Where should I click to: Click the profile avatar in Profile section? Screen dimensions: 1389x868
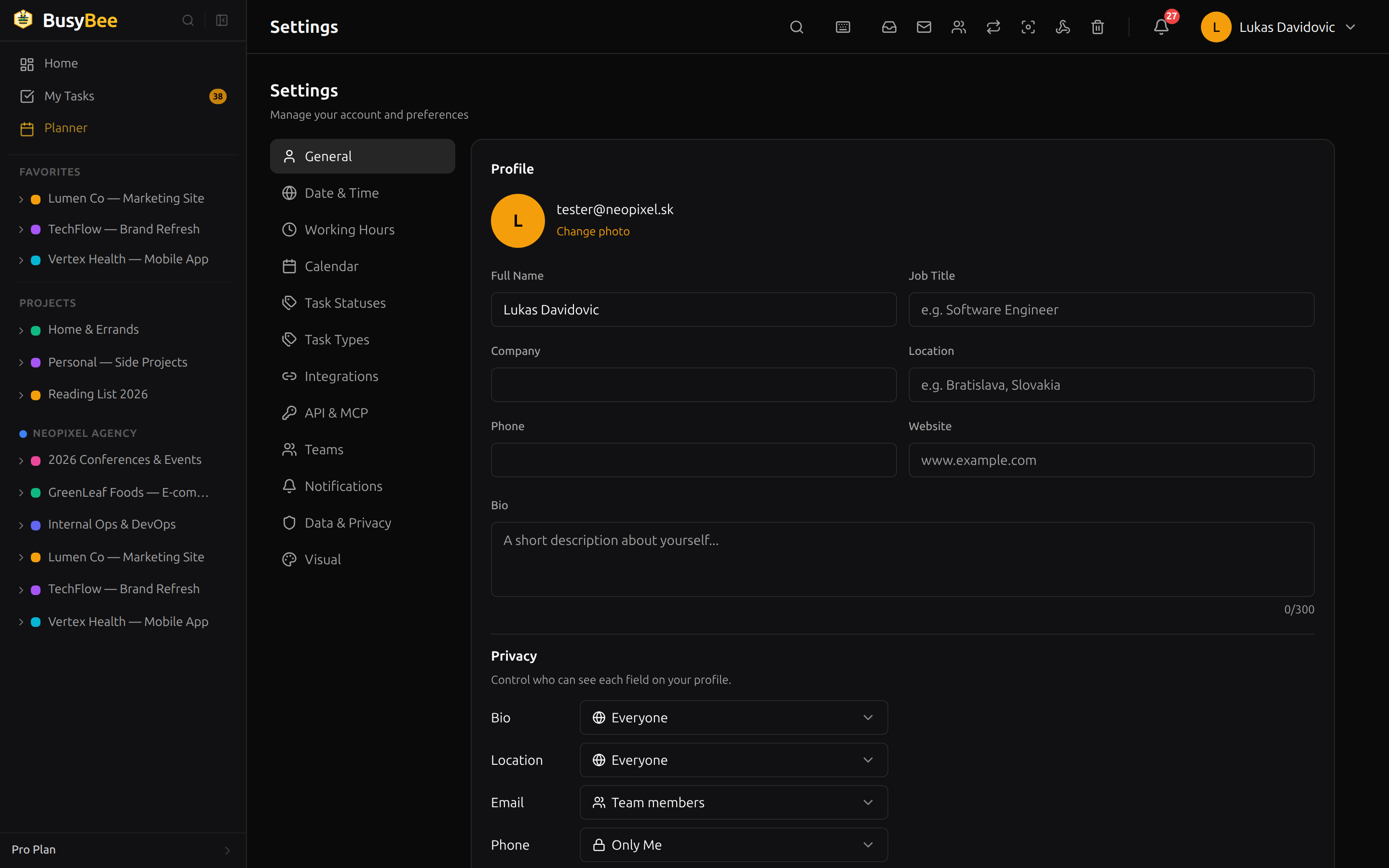(x=517, y=220)
